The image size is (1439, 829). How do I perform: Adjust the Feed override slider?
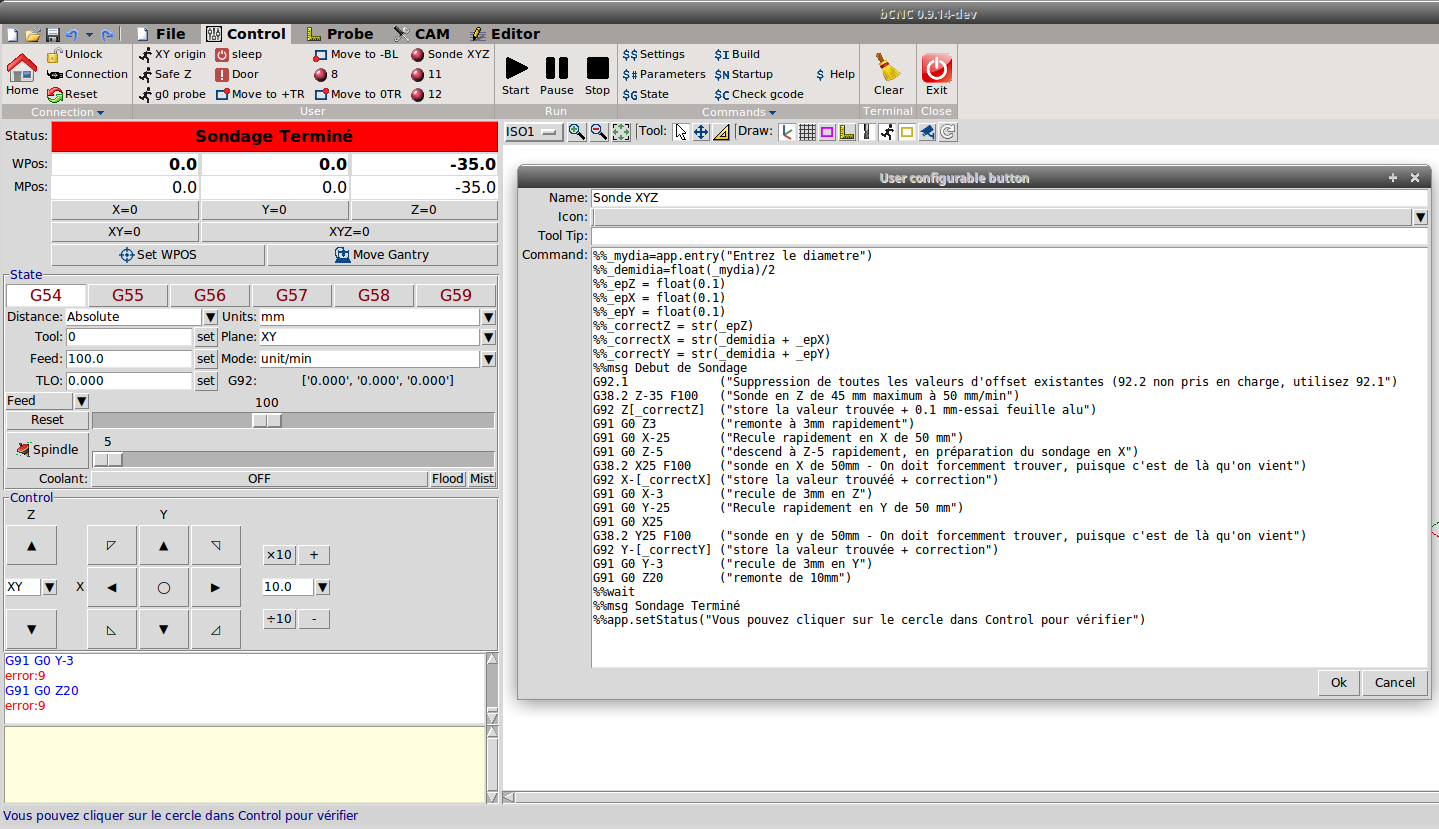pos(267,420)
